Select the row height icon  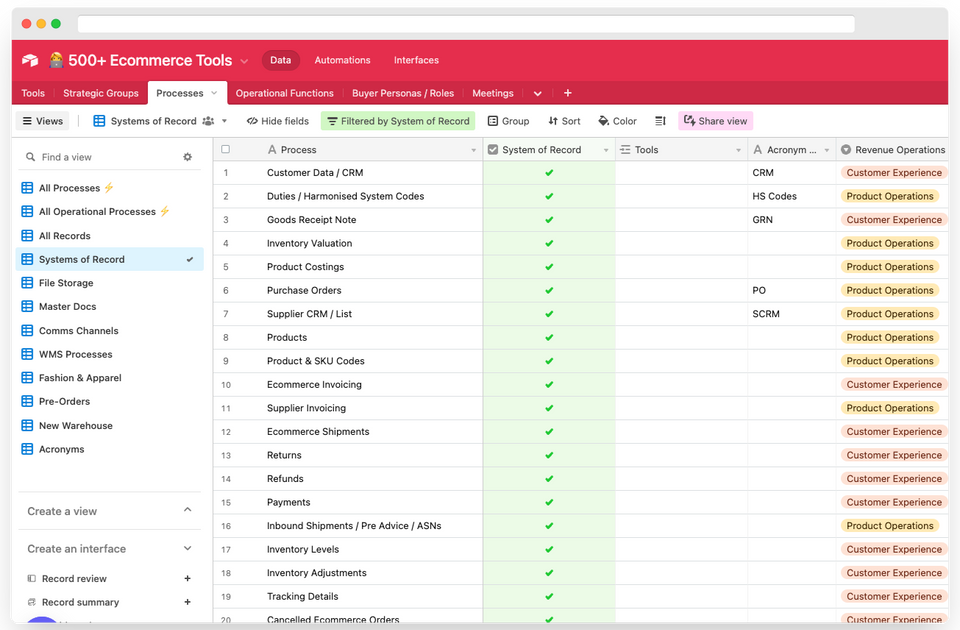pos(660,120)
